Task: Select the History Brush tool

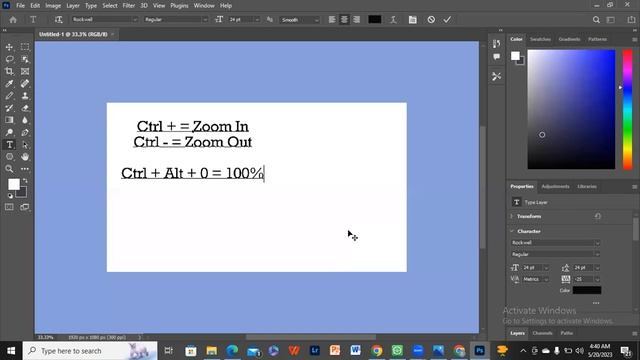Action: [9, 108]
